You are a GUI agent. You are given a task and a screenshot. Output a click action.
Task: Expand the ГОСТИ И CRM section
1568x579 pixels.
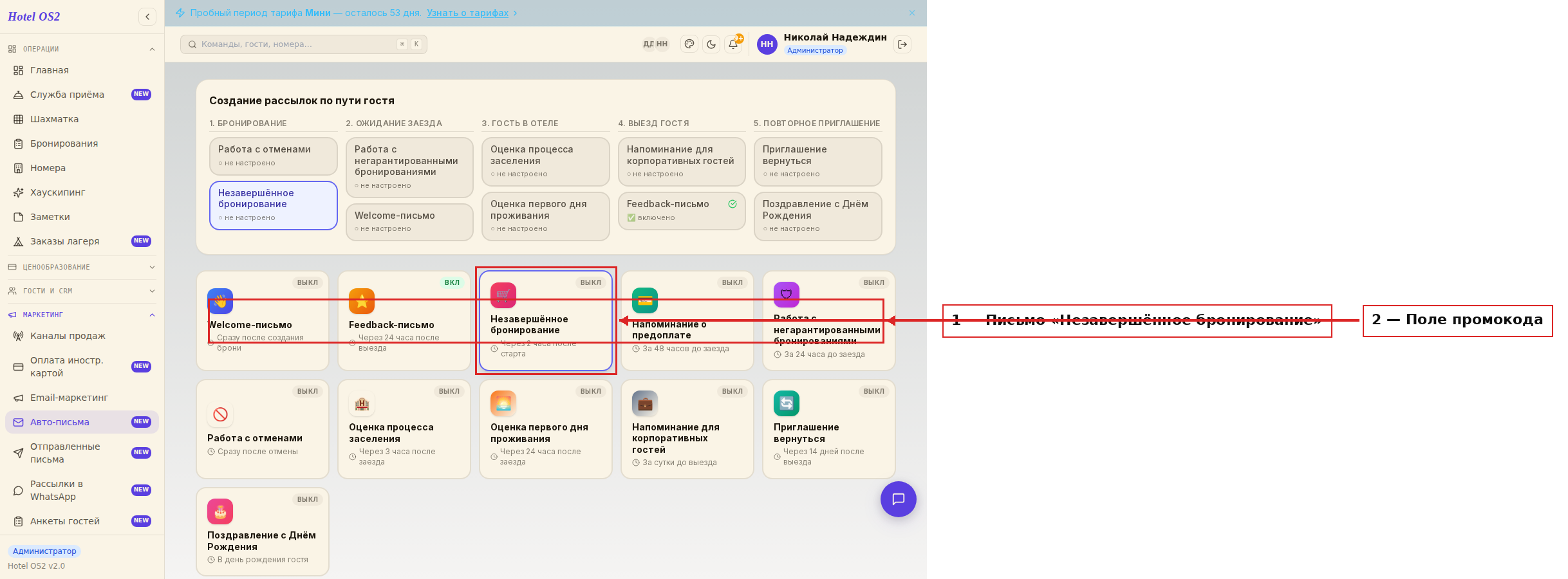click(82, 291)
